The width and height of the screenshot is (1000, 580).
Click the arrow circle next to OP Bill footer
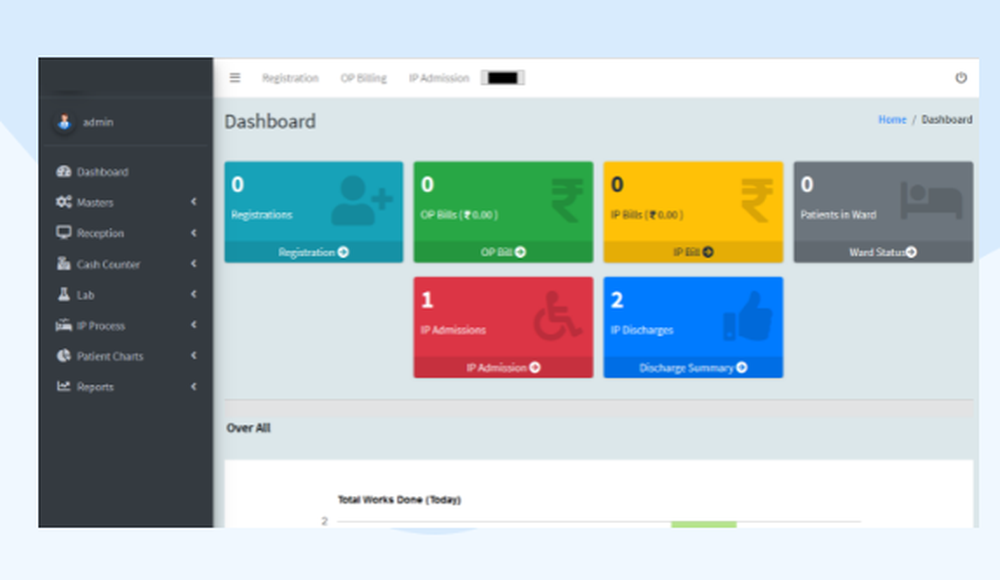520,252
